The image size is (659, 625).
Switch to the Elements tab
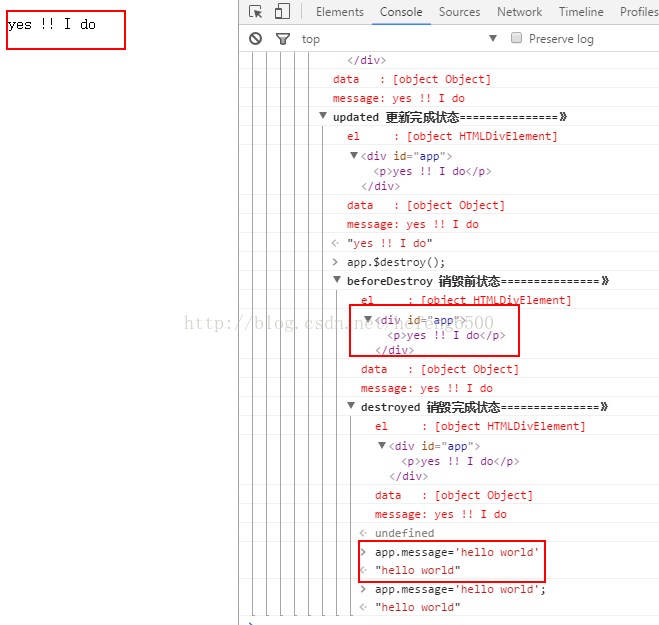(340, 12)
